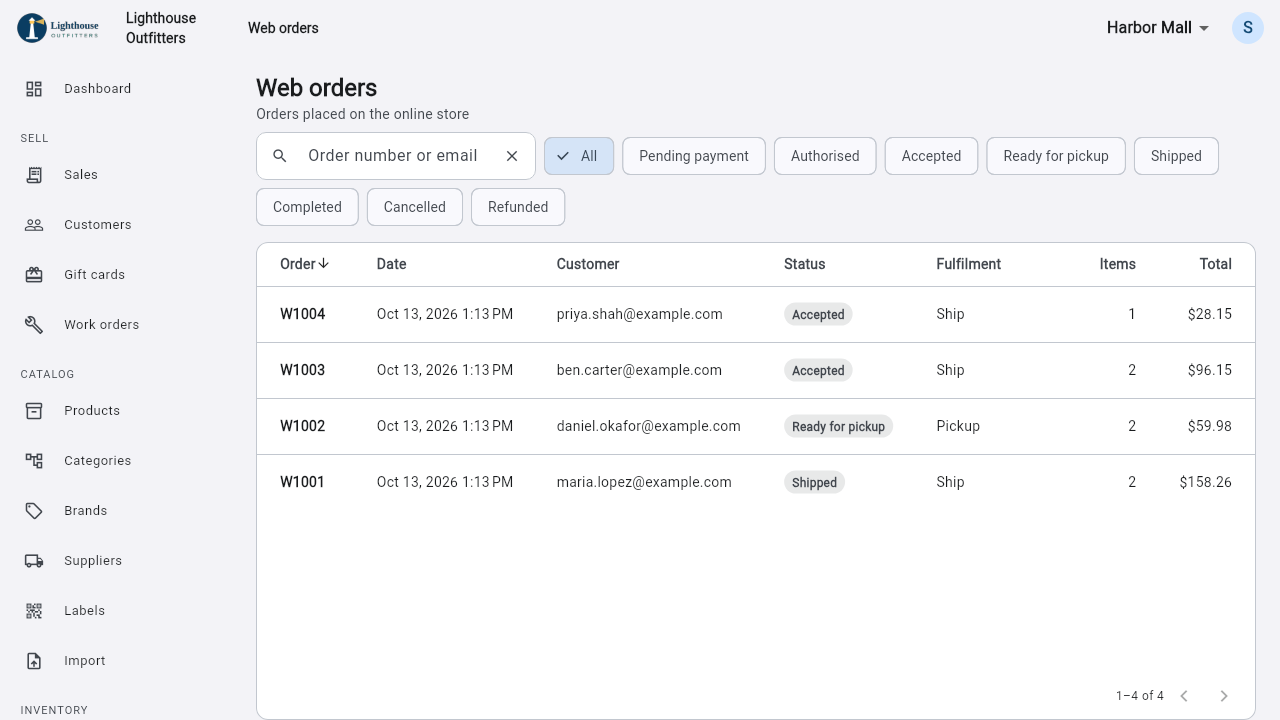Show only Completed orders
Viewport: 1280px width, 720px height.
coord(307,207)
